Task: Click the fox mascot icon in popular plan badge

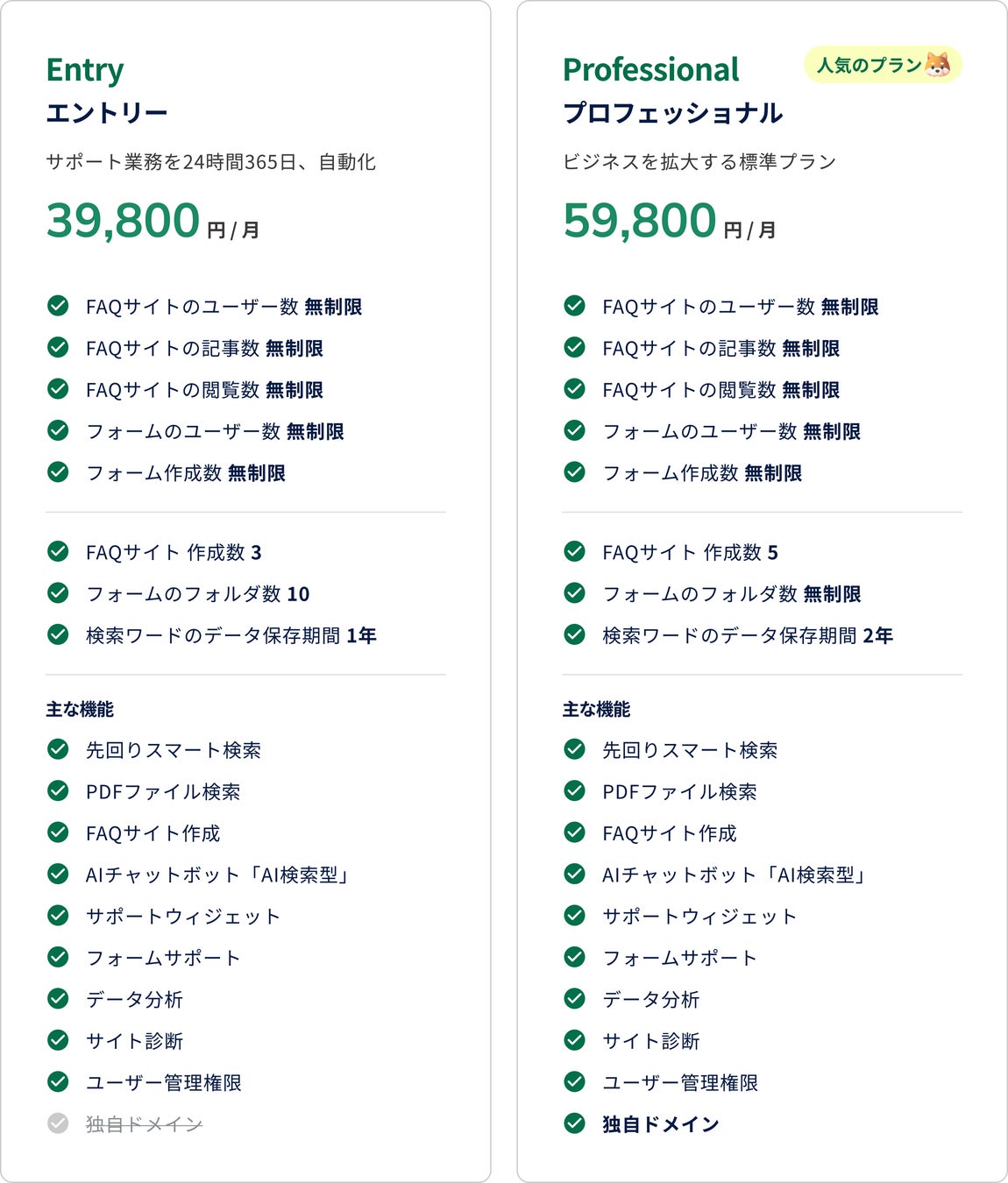Action: [938, 65]
